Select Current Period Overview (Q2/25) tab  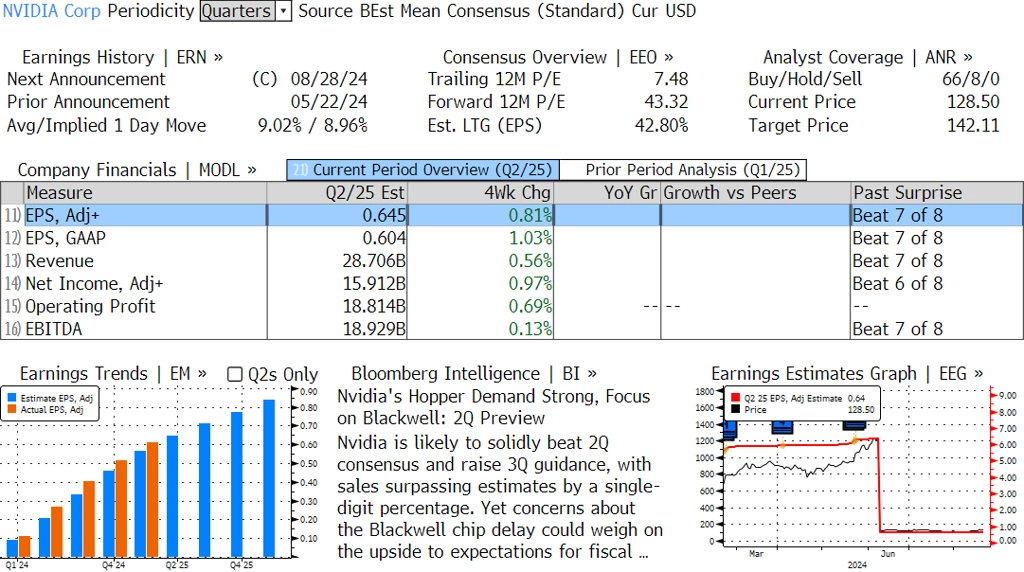pos(423,170)
